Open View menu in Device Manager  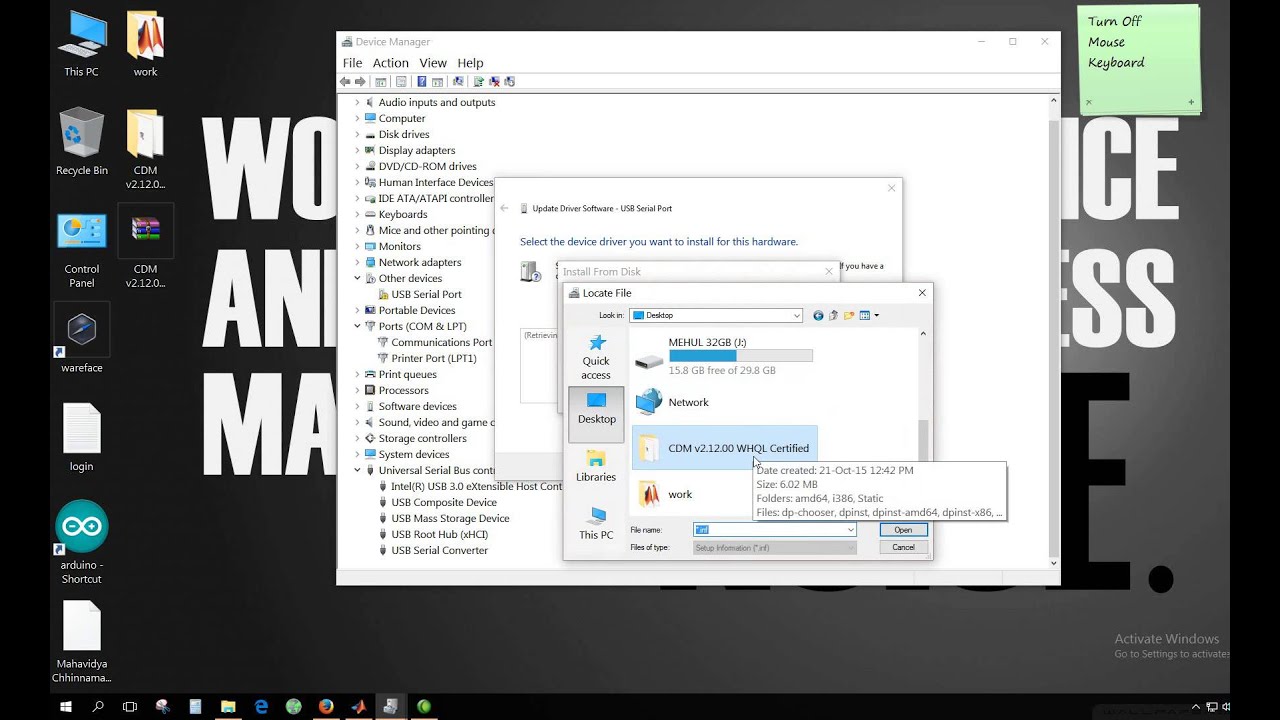433,63
